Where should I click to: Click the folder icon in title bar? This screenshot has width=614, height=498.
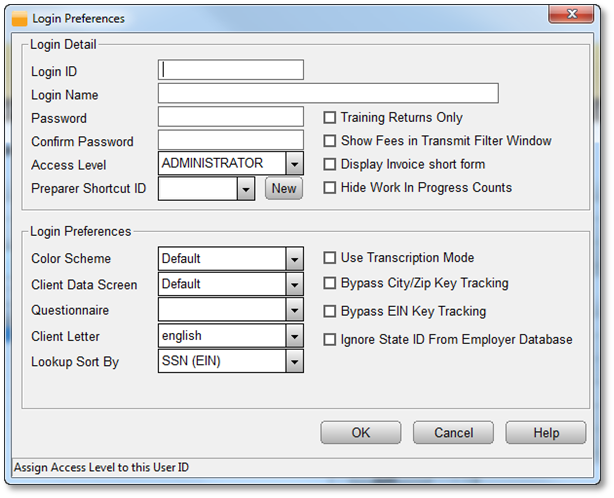coord(19,18)
